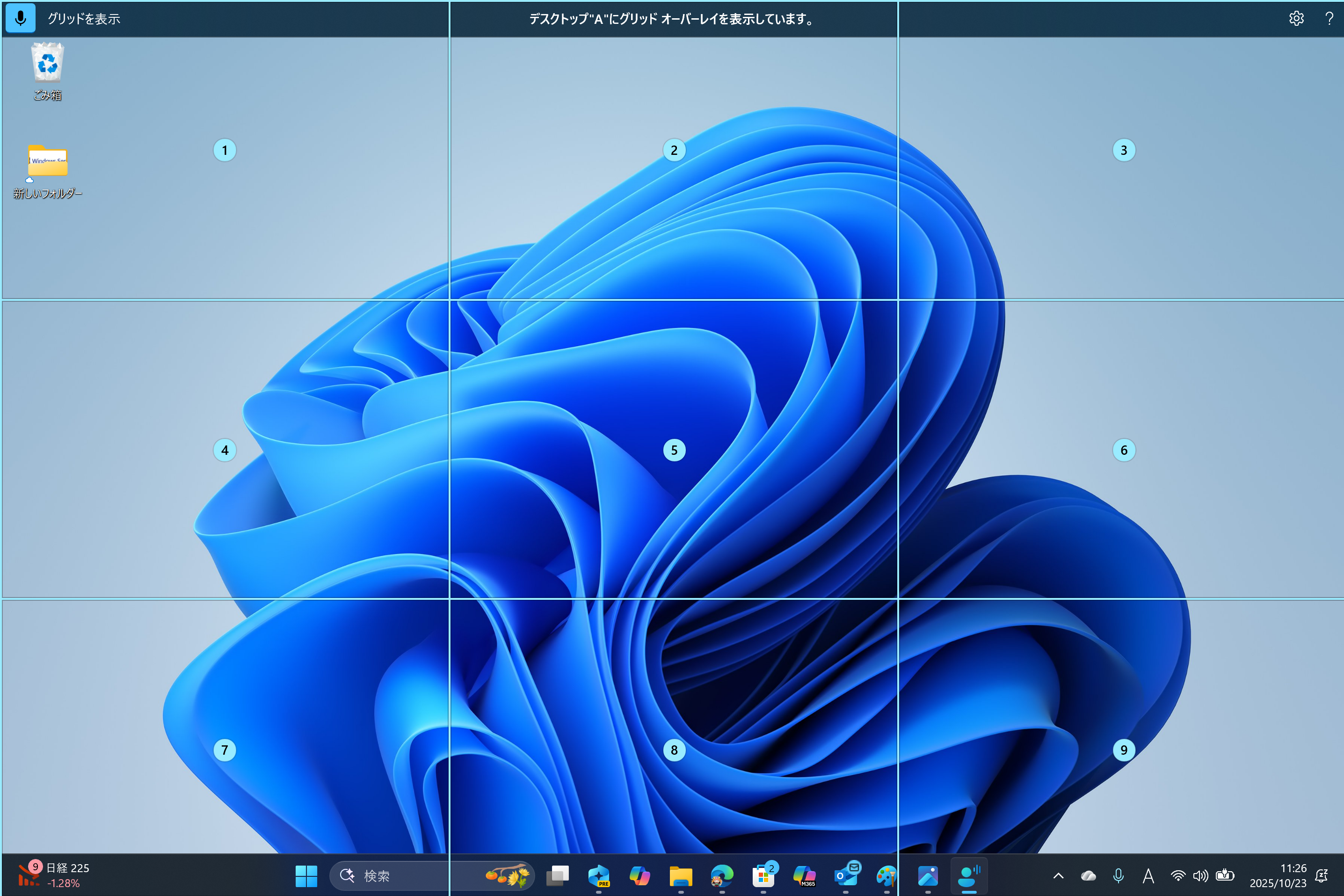Open Outlook from the taskbar
1344x896 pixels.
(846, 875)
